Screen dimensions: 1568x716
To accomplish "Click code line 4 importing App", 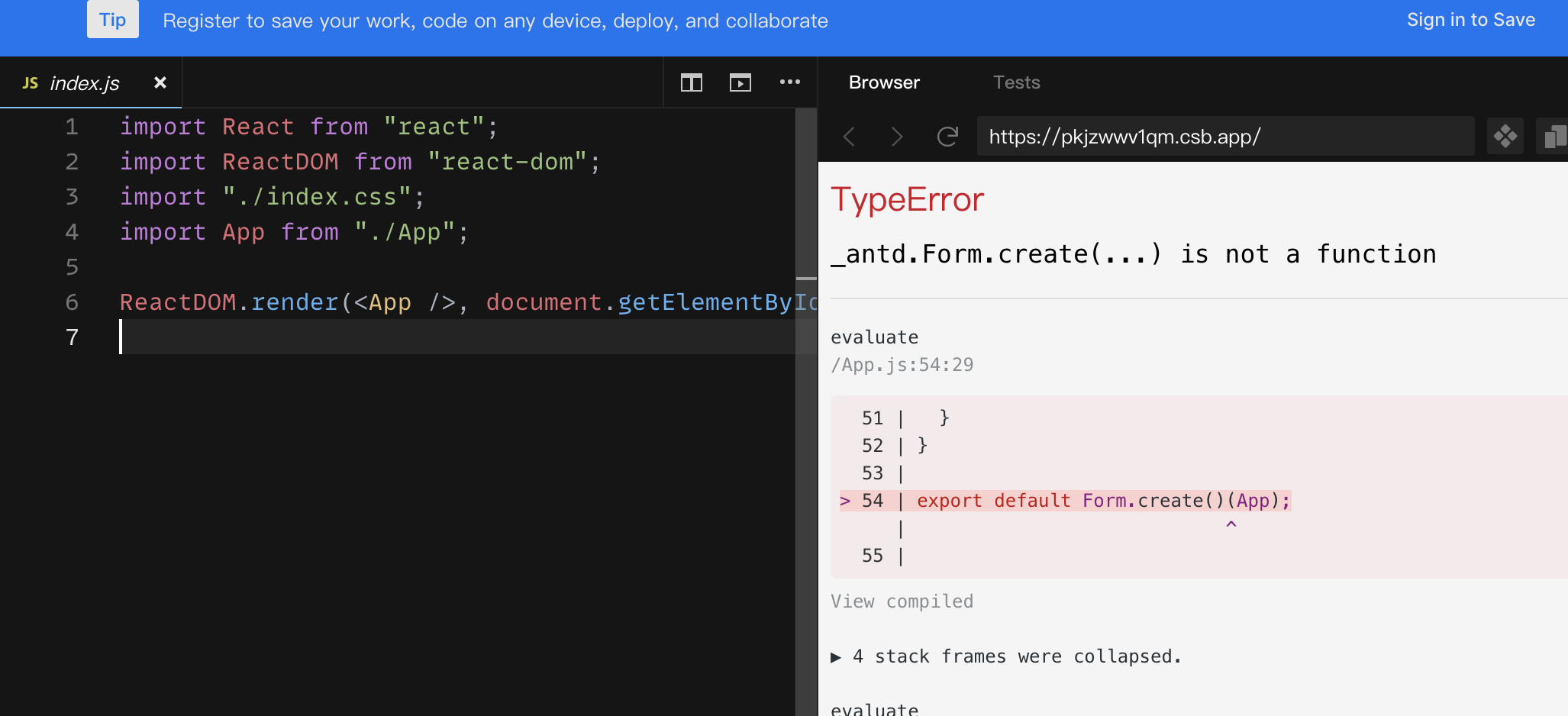I will coord(295,232).
